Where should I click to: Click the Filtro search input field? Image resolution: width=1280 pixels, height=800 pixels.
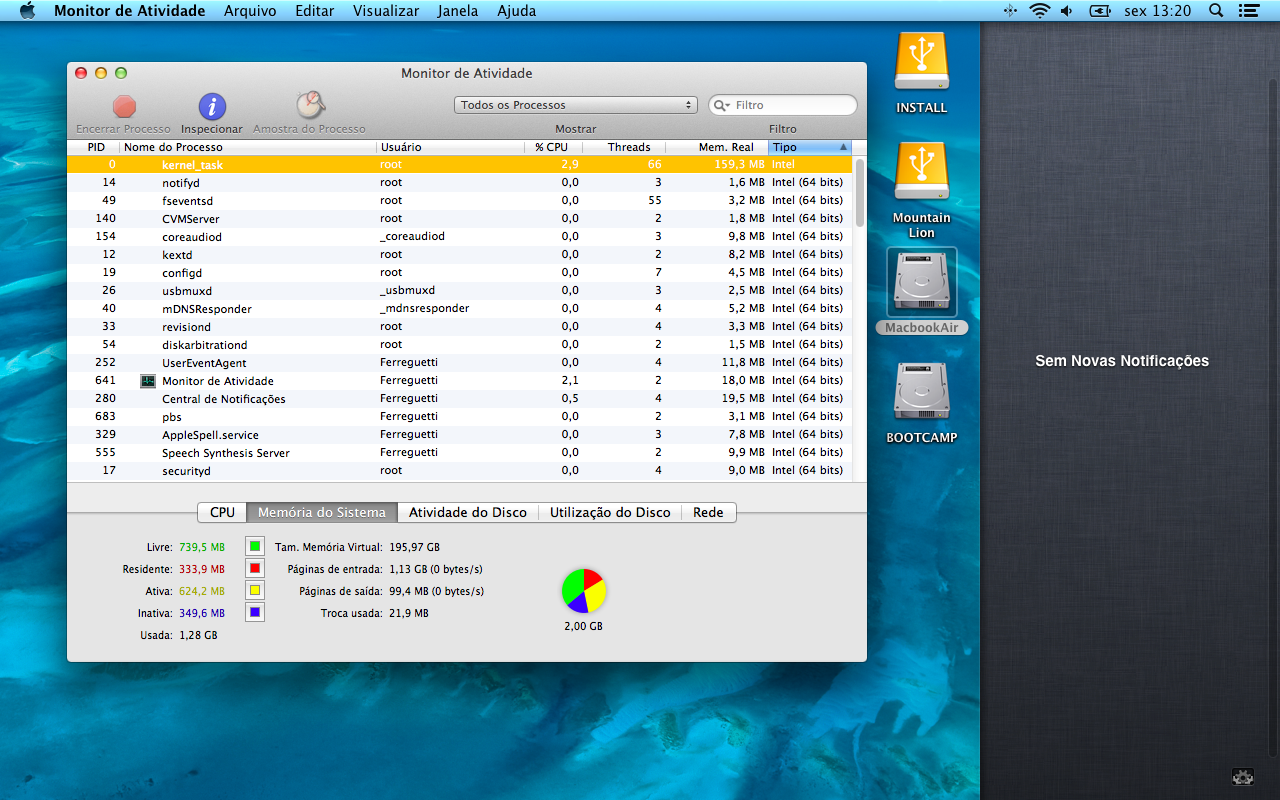click(783, 105)
